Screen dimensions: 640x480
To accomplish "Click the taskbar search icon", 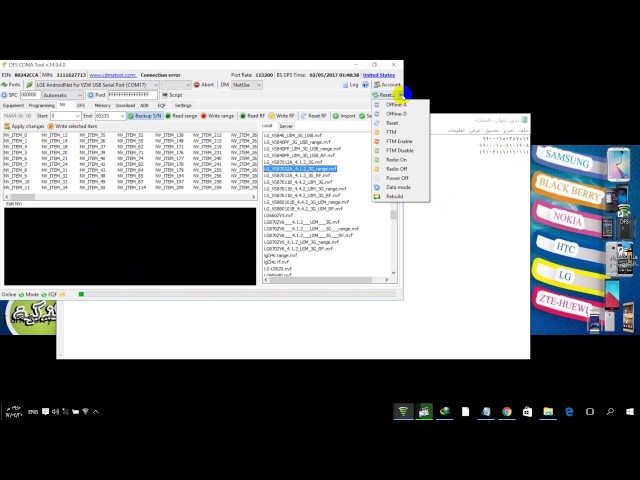I will coord(610,411).
